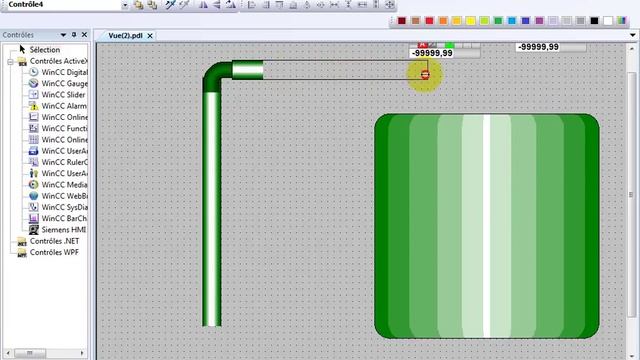The height and width of the screenshot is (360, 640).
Task: Open the Contrôle4 object name dropdown
Action: [125, 5]
